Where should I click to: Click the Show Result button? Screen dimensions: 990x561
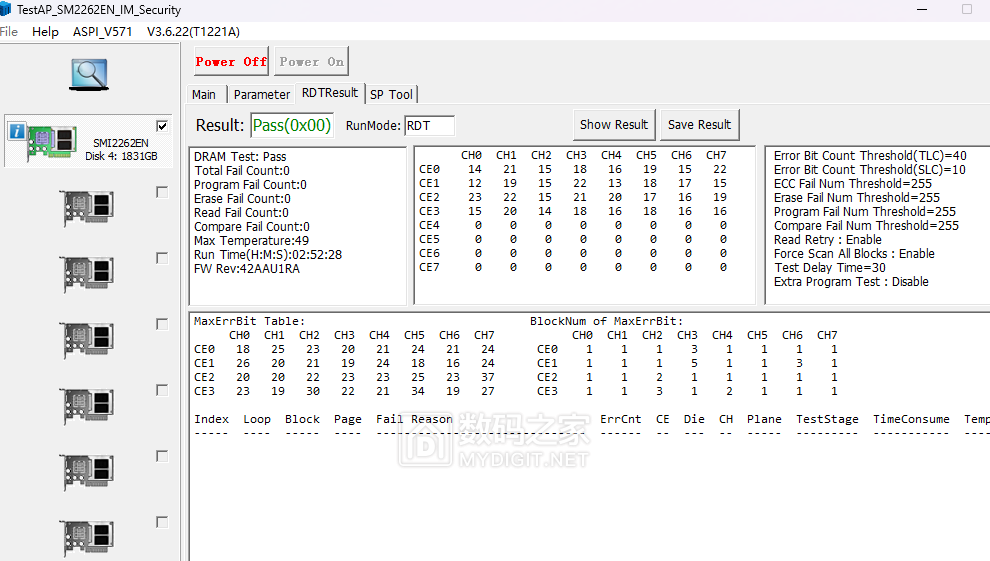click(614, 125)
